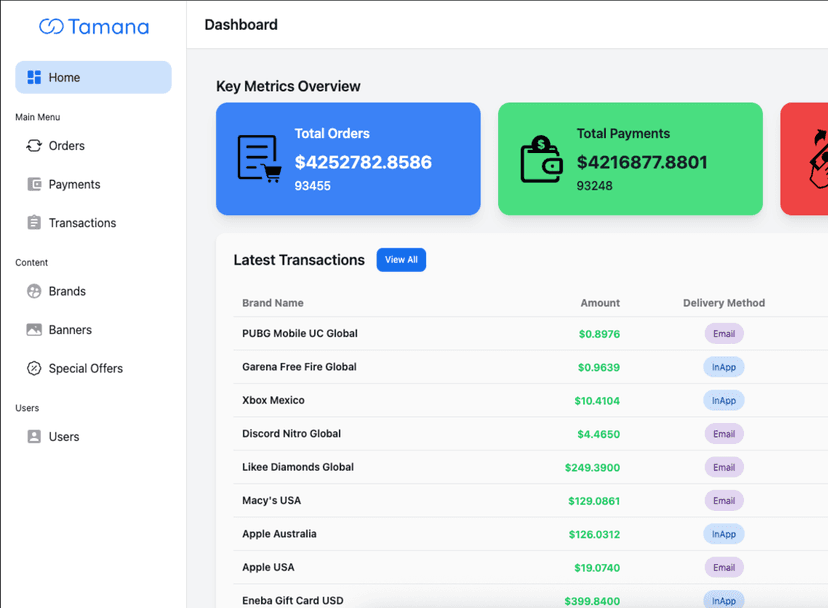Click the Orders refresh-arrows icon
Image resolution: width=828 pixels, height=608 pixels.
click(x=34, y=146)
